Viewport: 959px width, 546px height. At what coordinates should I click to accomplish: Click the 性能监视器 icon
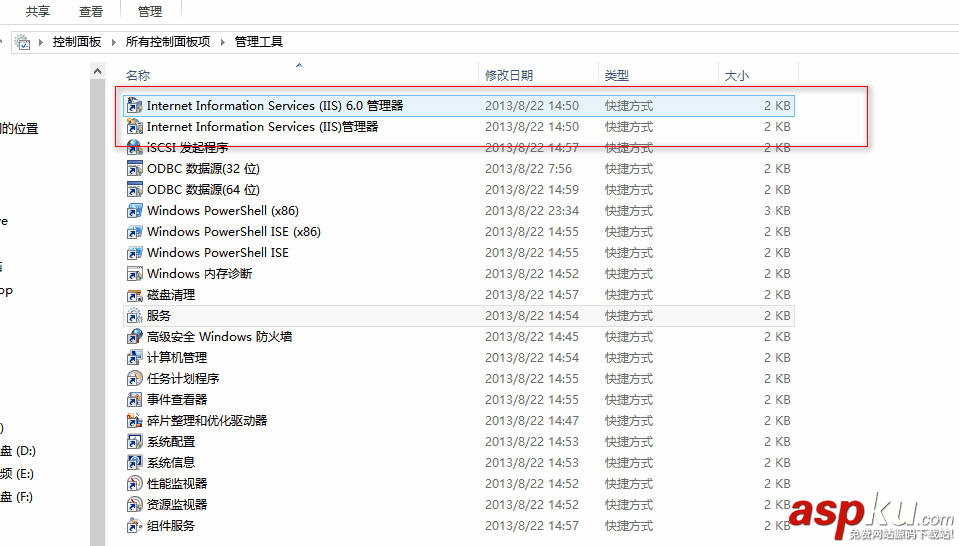[x=135, y=484]
